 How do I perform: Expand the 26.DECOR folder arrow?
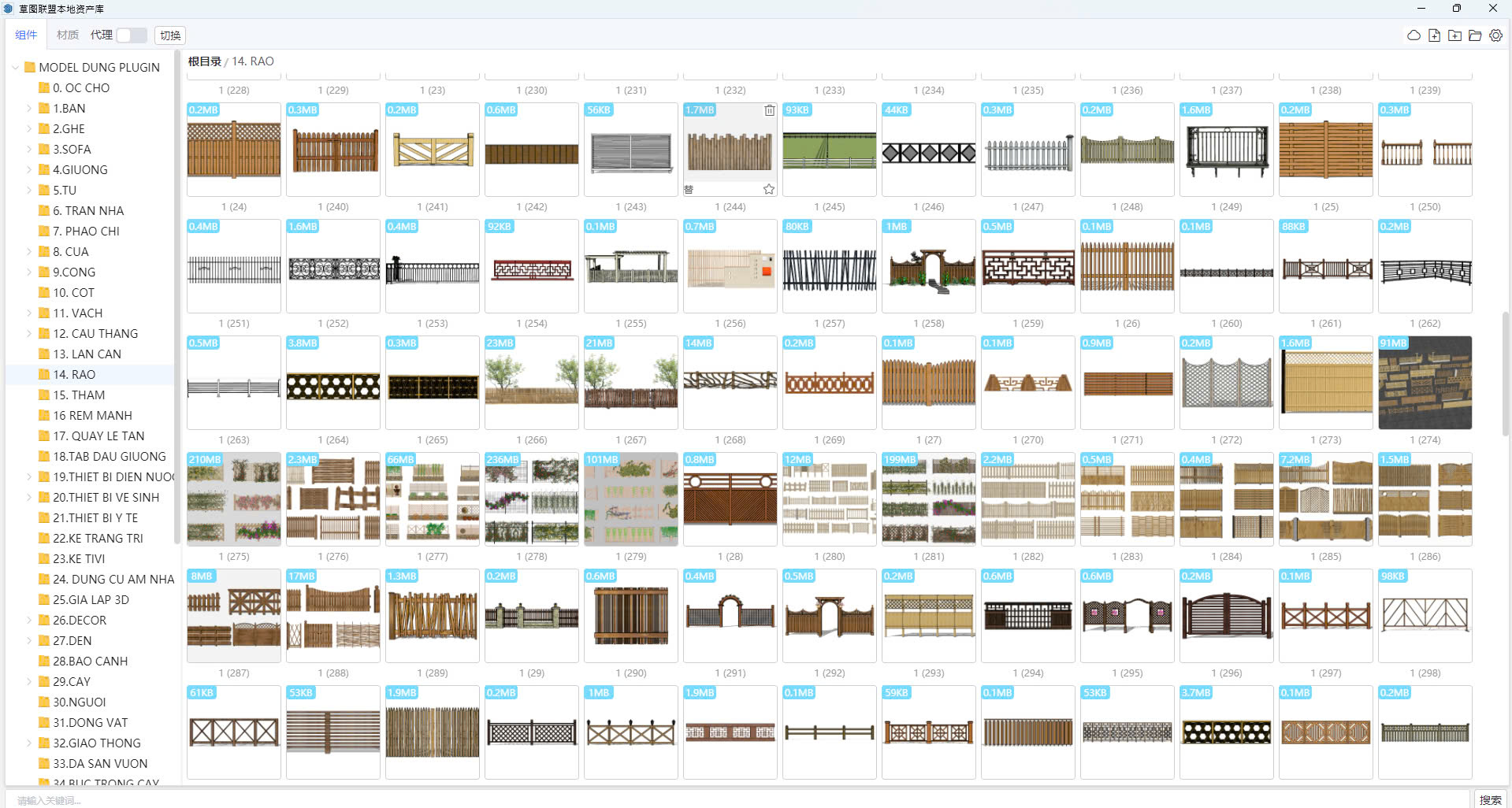pos(29,621)
